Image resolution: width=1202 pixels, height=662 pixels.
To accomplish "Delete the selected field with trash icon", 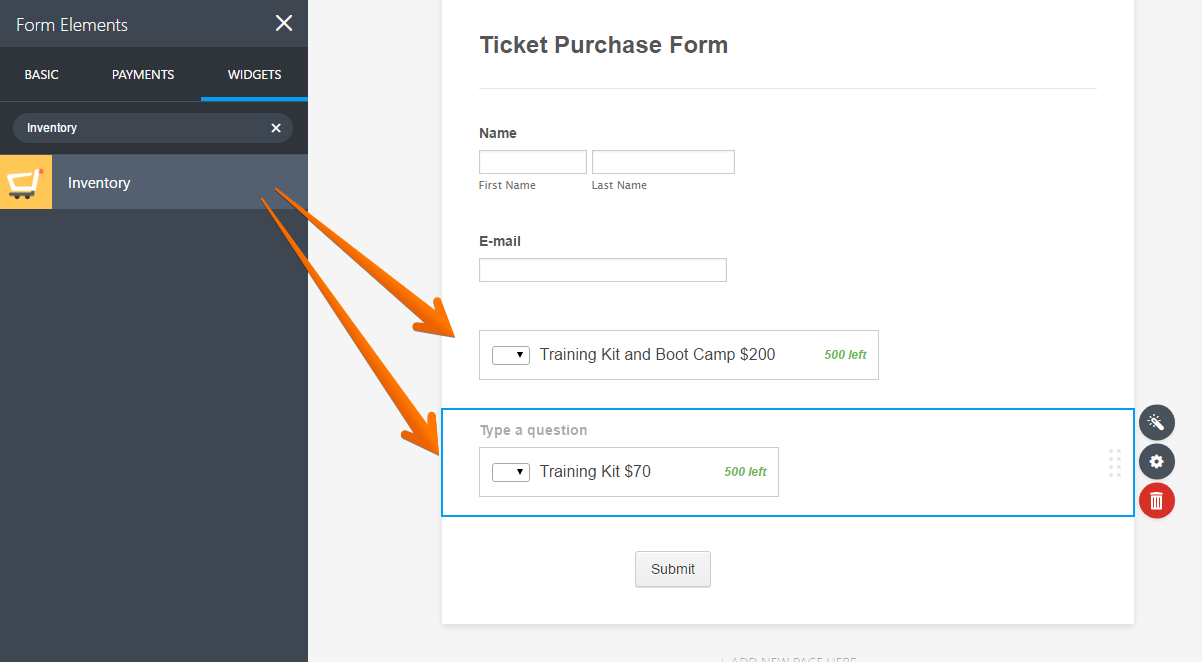I will coord(1156,500).
